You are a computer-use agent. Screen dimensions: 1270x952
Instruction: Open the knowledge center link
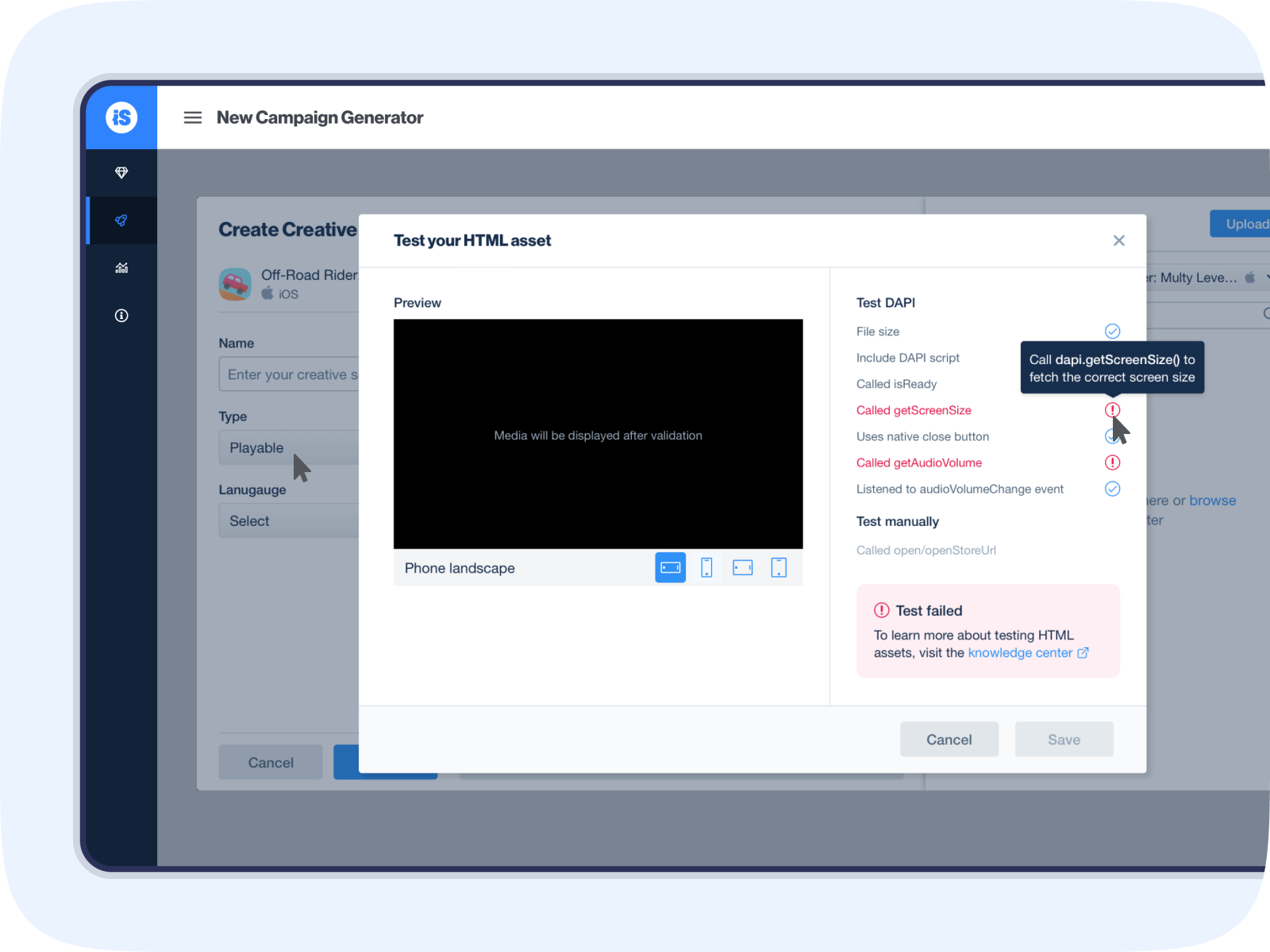1028,653
